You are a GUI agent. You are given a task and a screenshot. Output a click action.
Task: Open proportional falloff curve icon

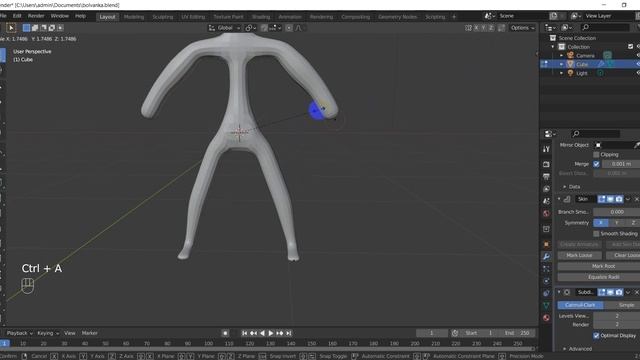(x=298, y=28)
